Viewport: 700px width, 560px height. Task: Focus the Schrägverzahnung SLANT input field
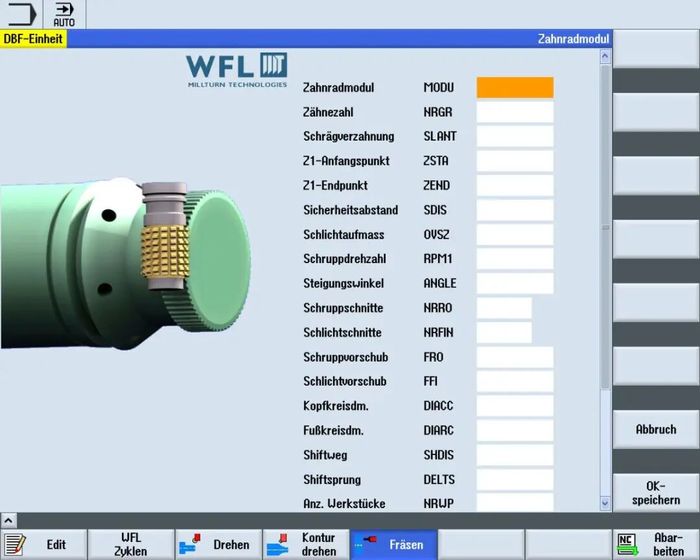coord(514,137)
